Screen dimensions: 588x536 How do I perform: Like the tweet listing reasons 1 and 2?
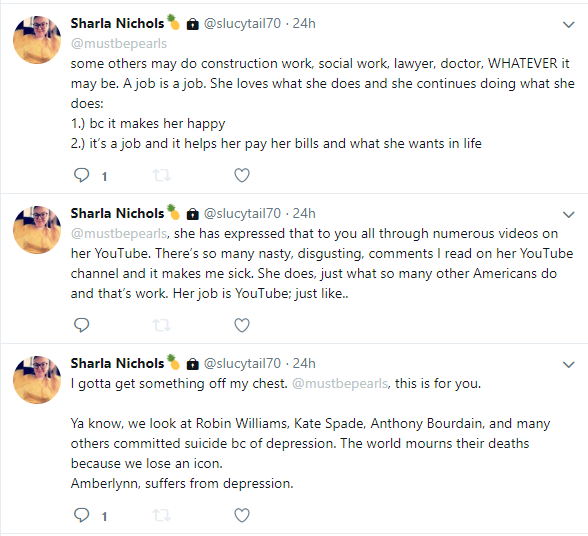(242, 175)
